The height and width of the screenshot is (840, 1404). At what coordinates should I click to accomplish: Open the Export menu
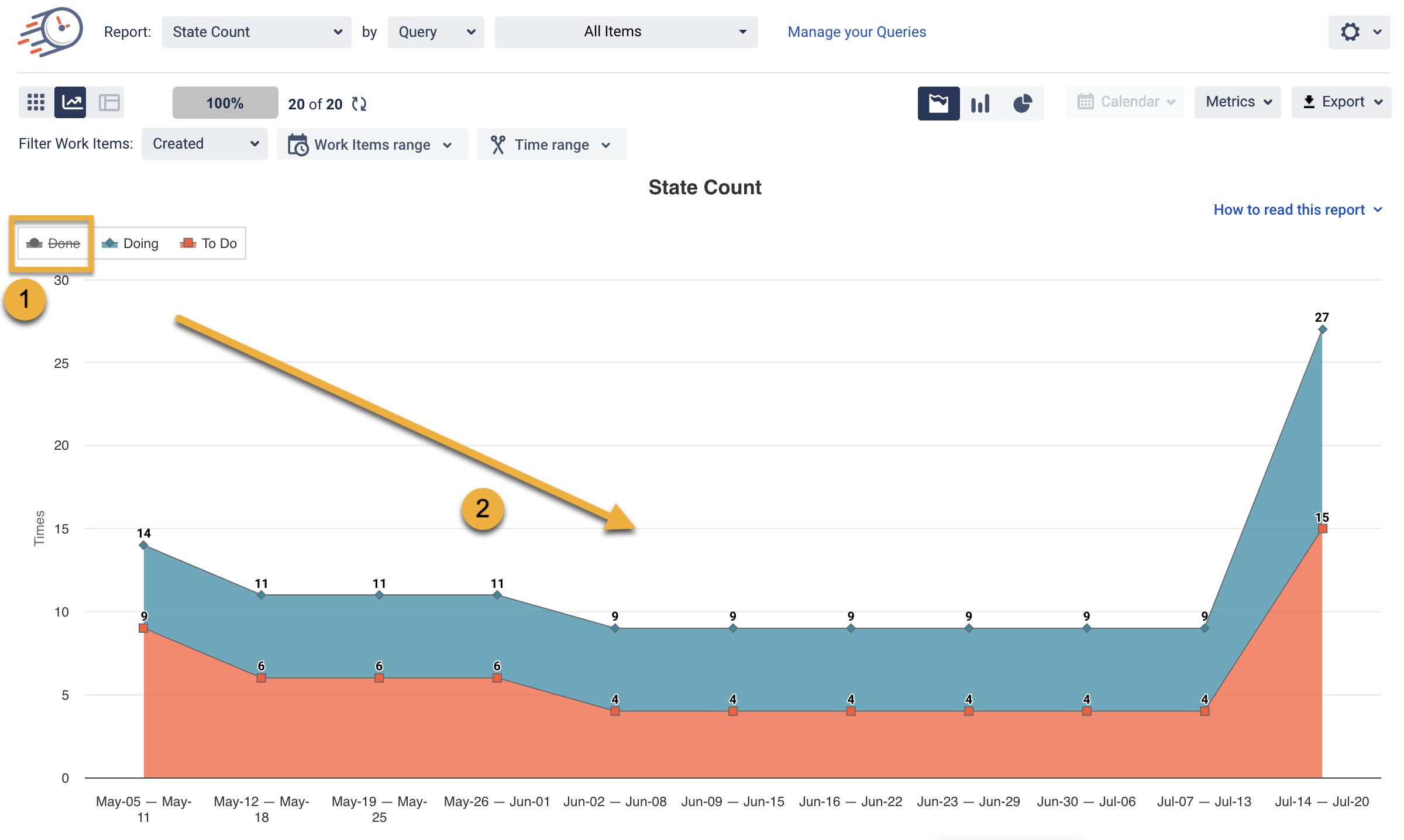pyautogui.click(x=1342, y=102)
